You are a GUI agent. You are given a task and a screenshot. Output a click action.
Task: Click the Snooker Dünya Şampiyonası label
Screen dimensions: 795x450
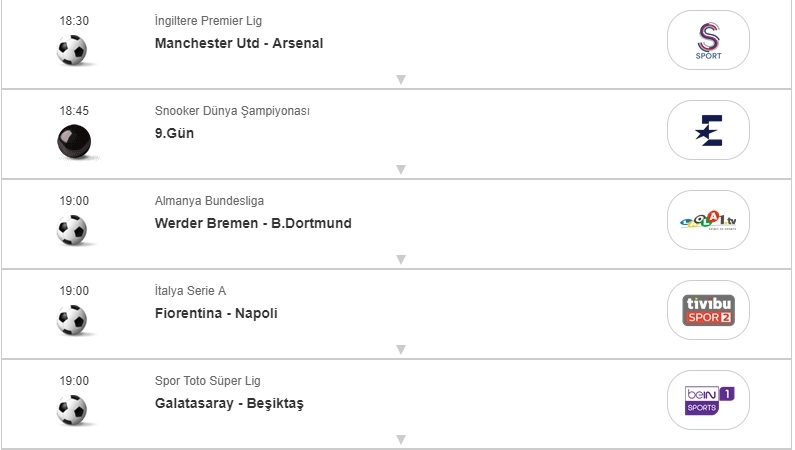point(232,111)
